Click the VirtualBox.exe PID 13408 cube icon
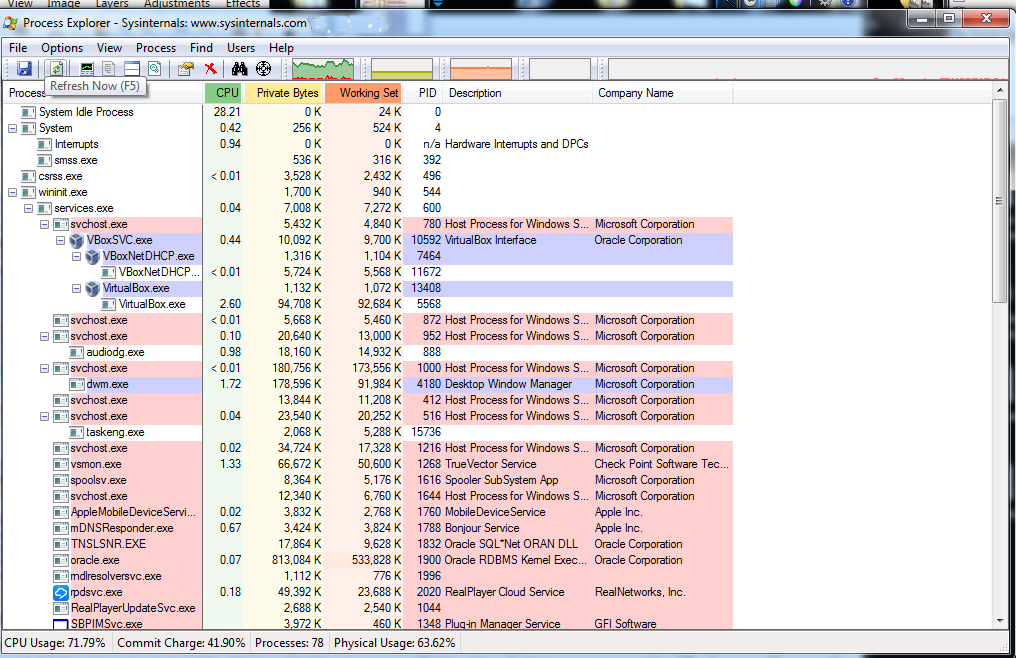This screenshot has height=658, width=1016. (93, 288)
